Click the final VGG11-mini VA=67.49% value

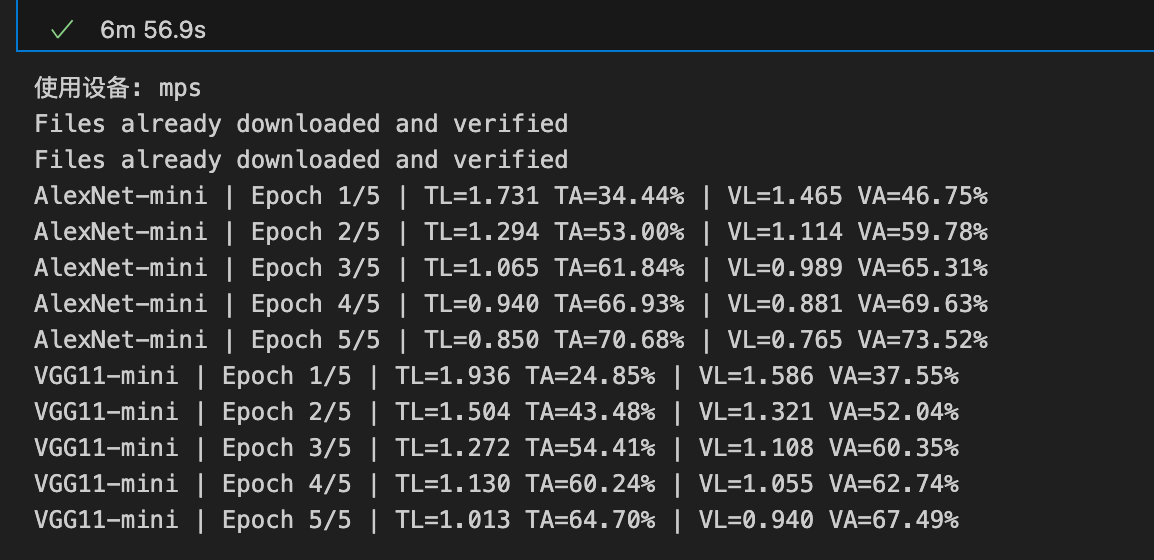click(893, 520)
